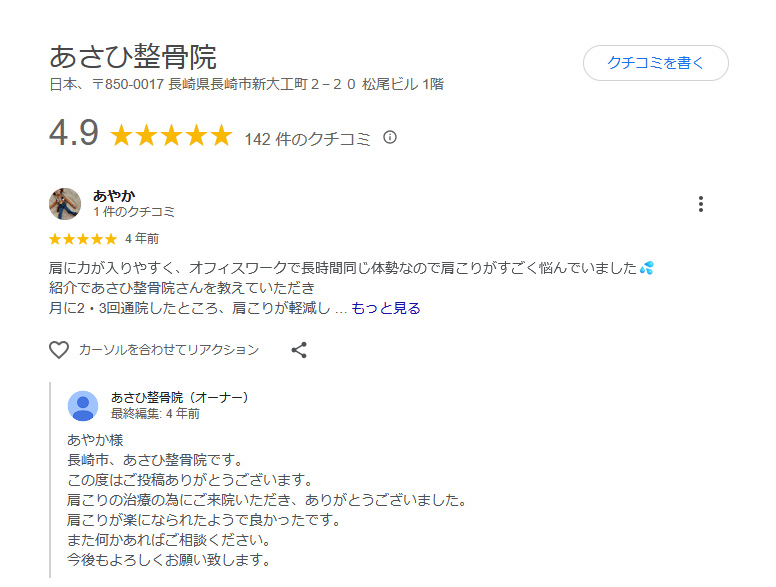
Task: Click the address line with 〒850-0017
Action: click(x=246, y=85)
